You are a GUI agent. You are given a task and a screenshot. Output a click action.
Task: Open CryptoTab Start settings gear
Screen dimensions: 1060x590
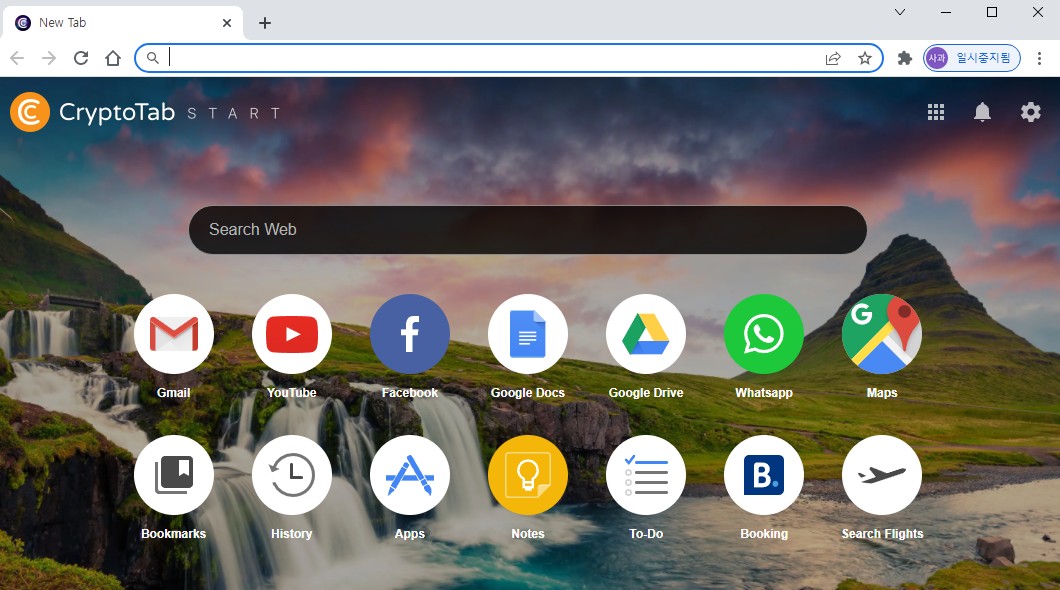pyautogui.click(x=1030, y=112)
